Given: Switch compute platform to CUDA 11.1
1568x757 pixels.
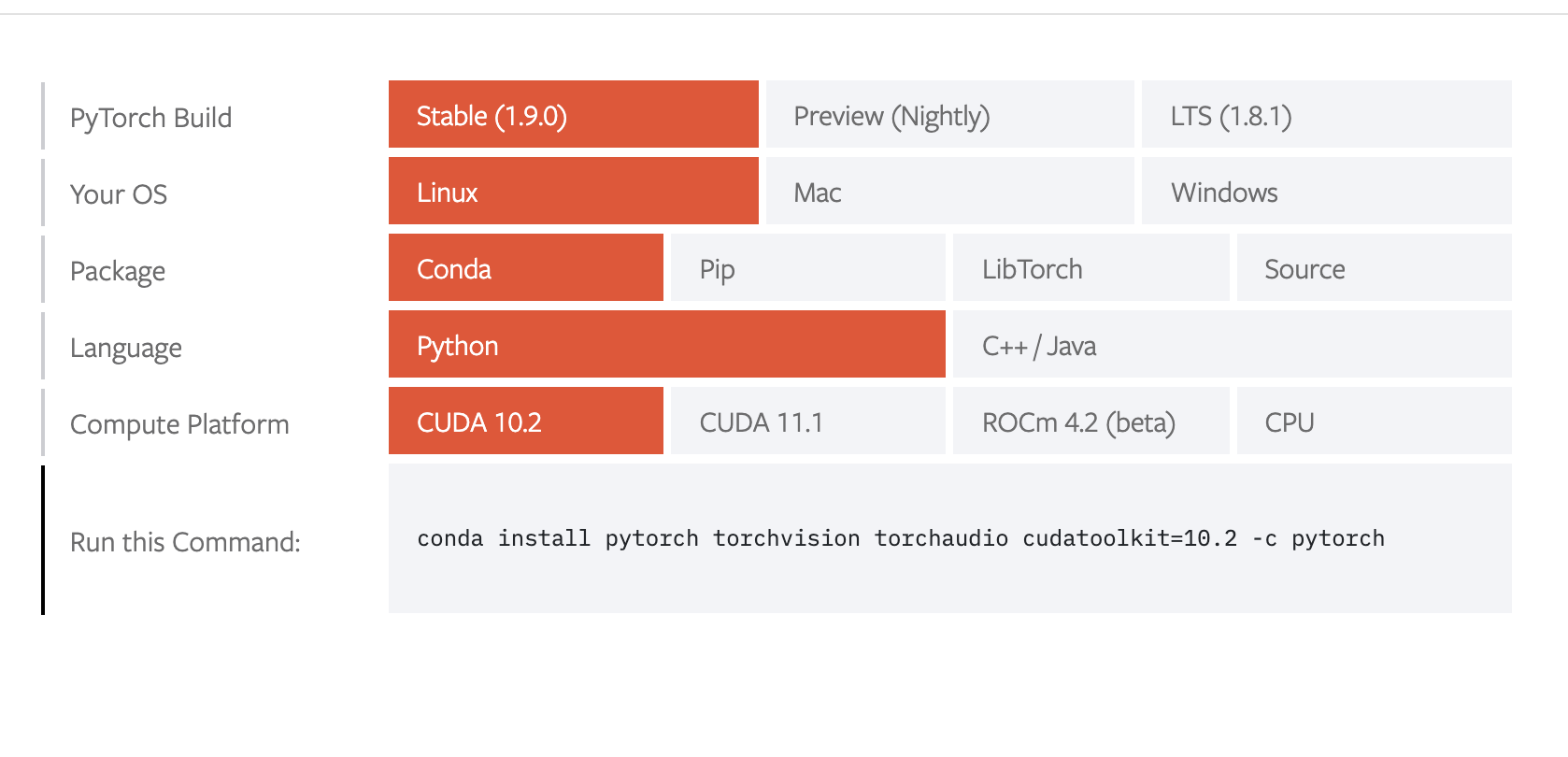Looking at the screenshot, I should coord(806,421).
